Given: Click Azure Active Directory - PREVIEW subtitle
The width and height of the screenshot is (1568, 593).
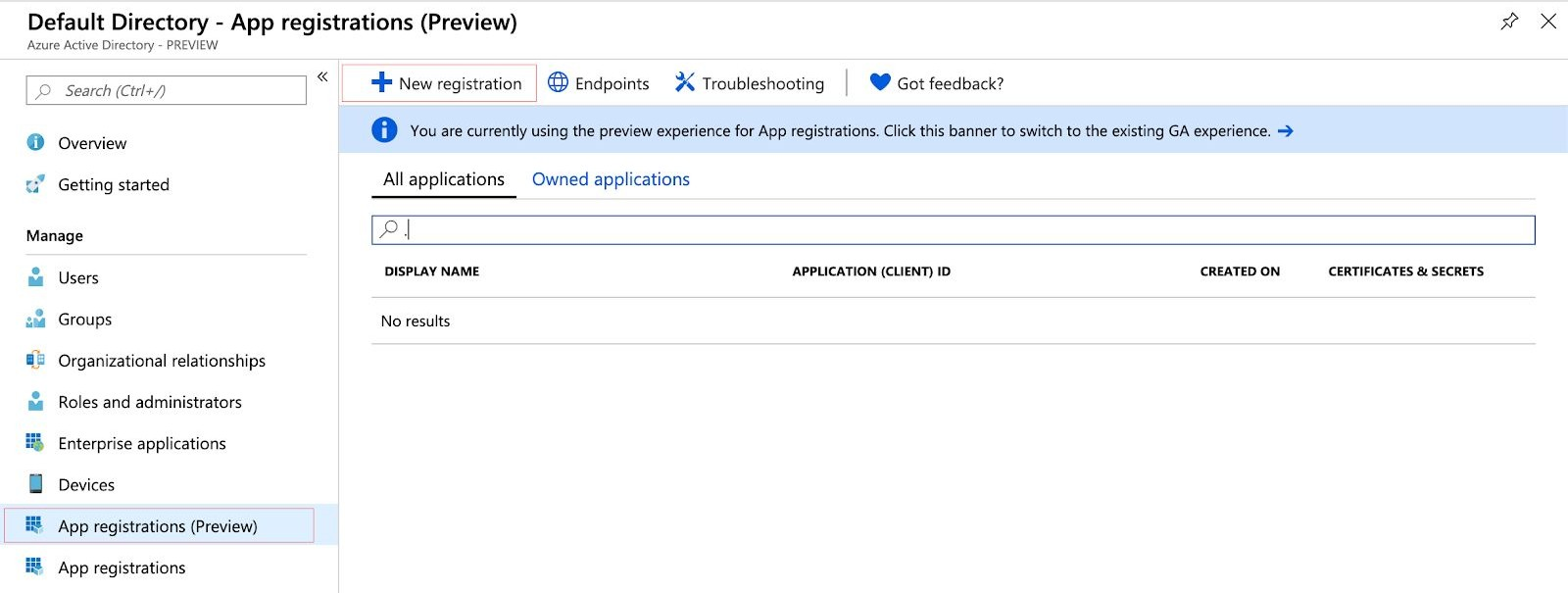Looking at the screenshot, I should click(122, 45).
